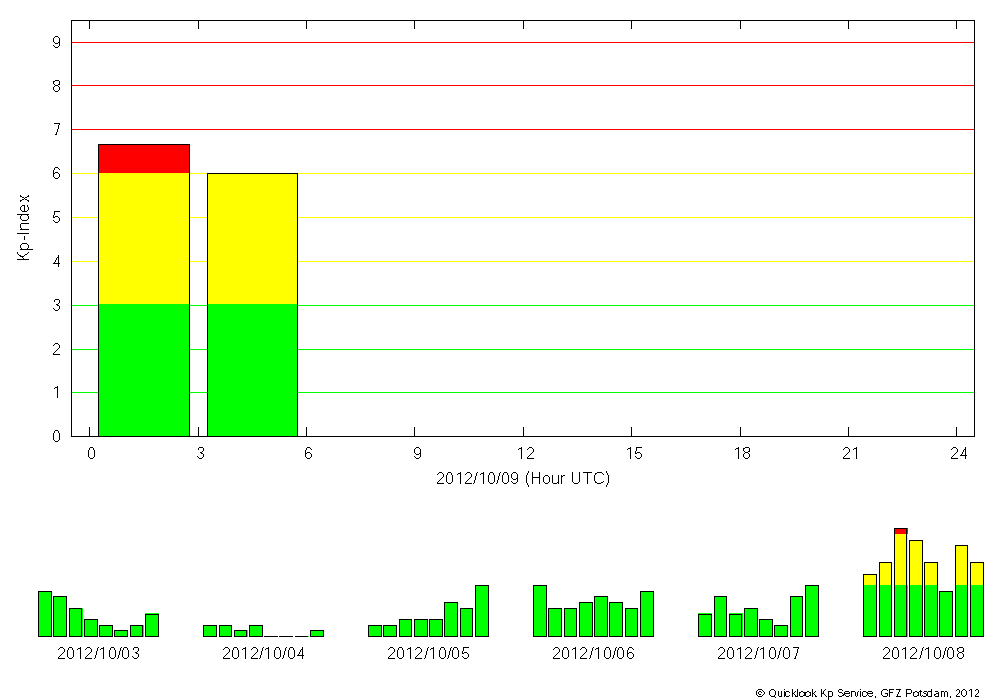The image size is (1000, 700).
Task: Open the 2012/10/04 mini bar chart
Action: click(x=263, y=631)
